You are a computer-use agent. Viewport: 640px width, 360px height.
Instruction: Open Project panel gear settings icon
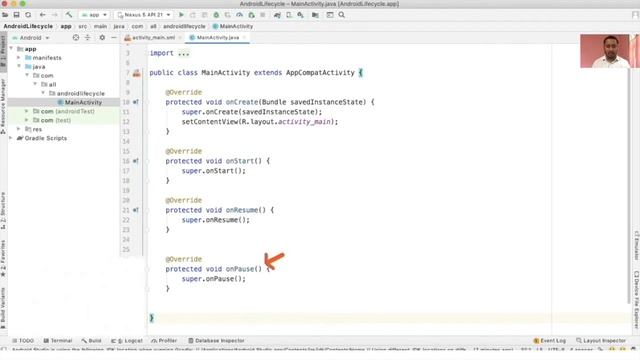click(x=102, y=38)
